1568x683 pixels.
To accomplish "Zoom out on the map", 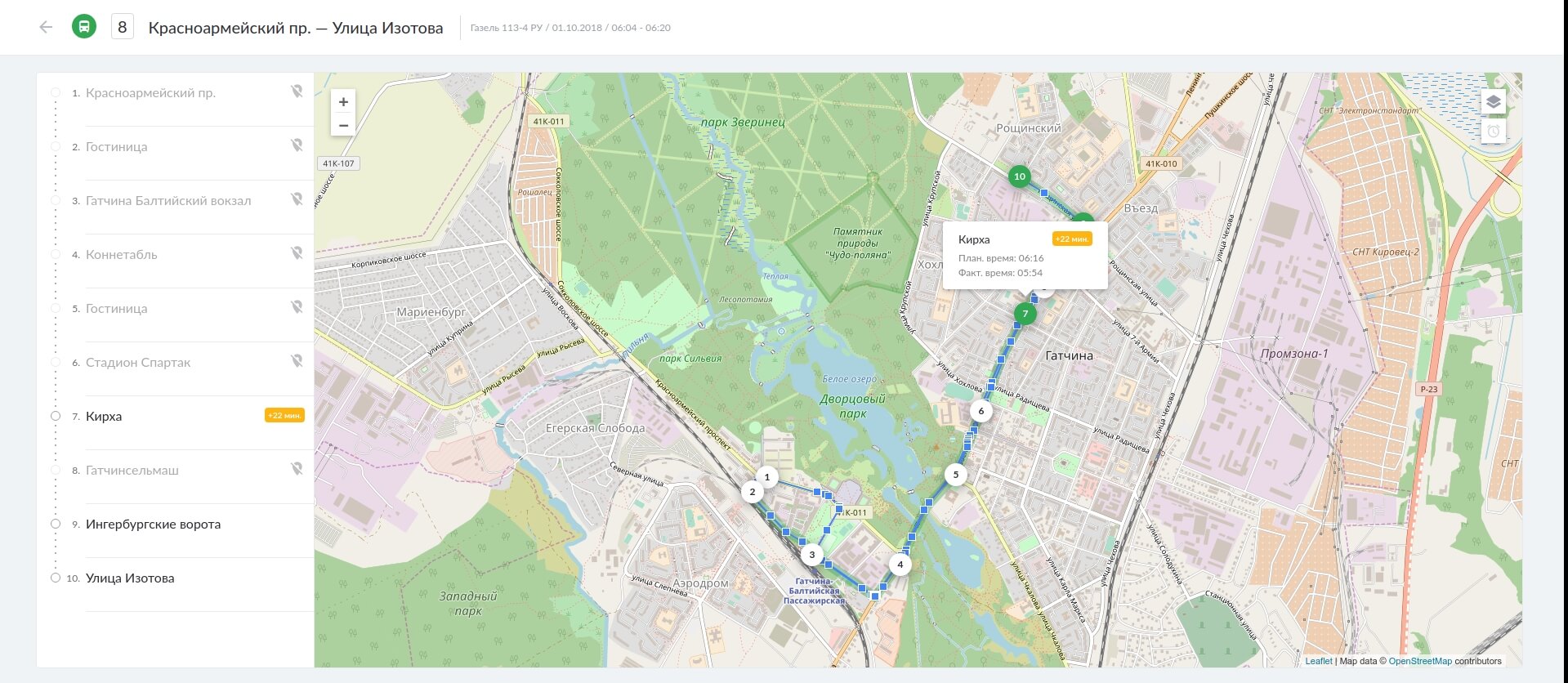I will point(343,126).
